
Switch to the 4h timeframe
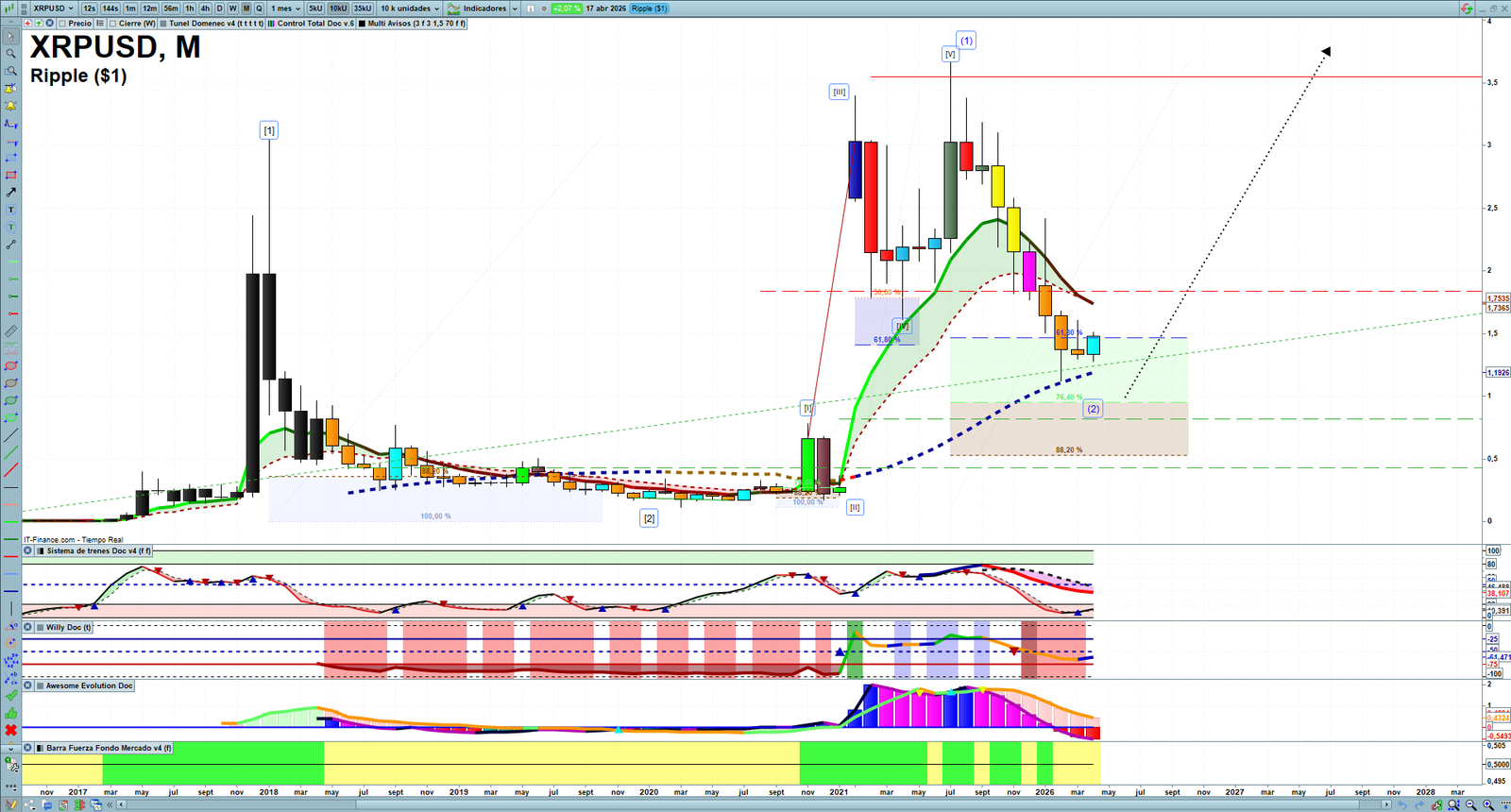pyautogui.click(x=205, y=8)
